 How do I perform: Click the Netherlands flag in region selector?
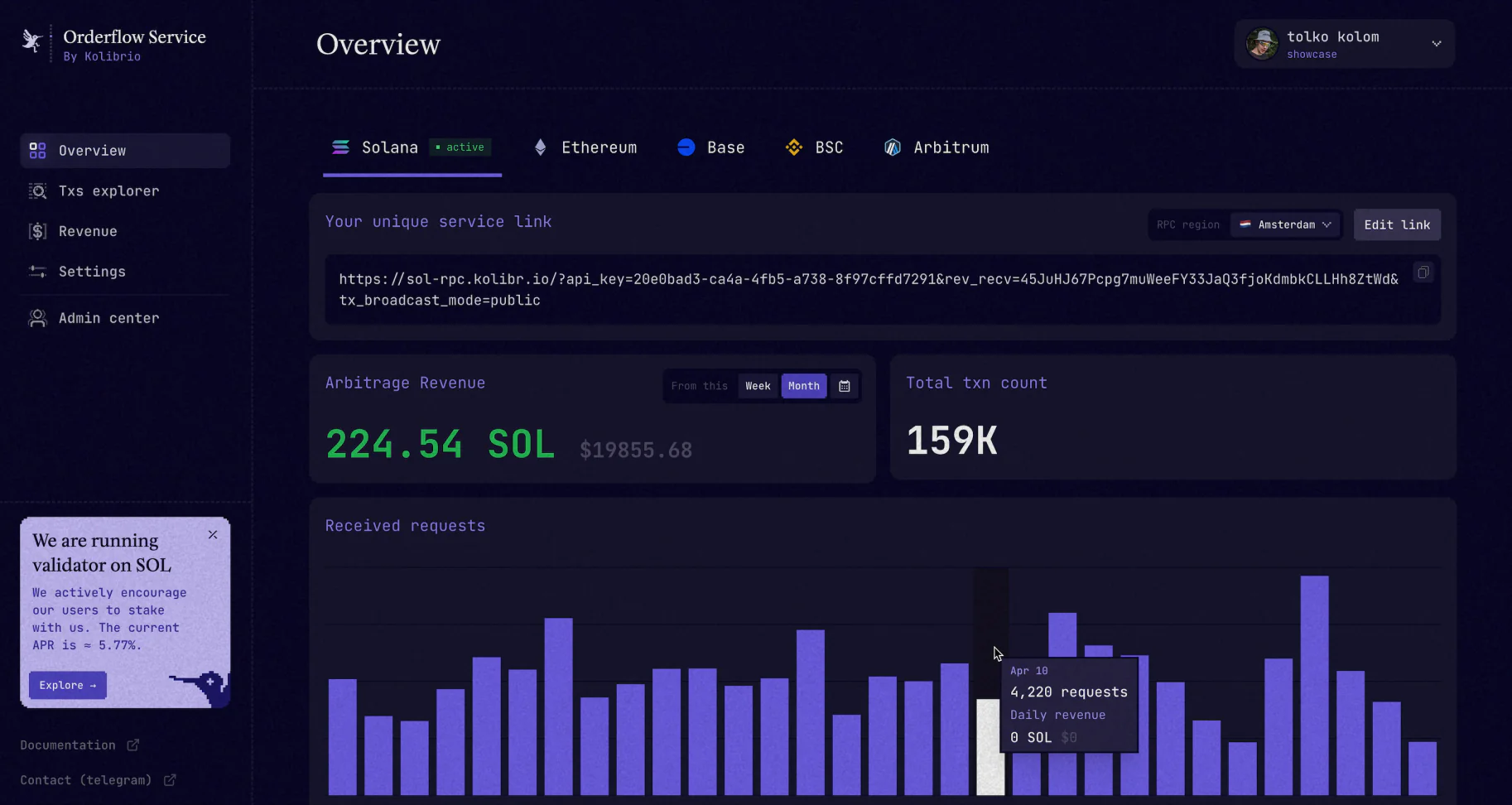pos(1245,224)
